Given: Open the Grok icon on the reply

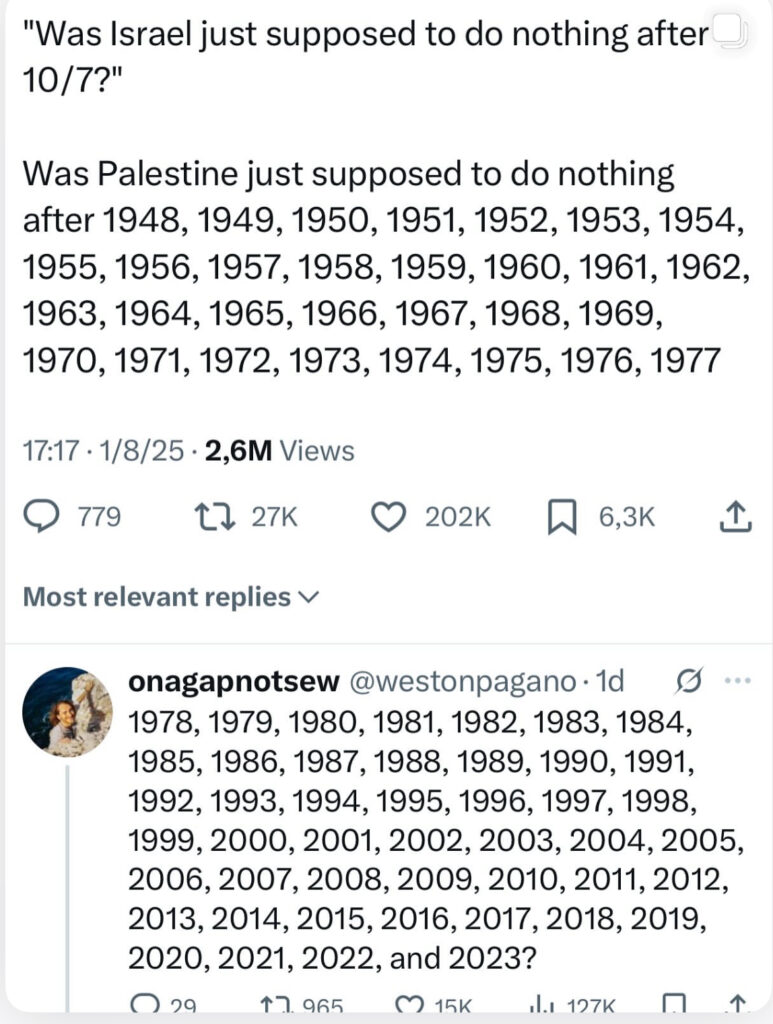Looking at the screenshot, I should pyautogui.click(x=688, y=682).
